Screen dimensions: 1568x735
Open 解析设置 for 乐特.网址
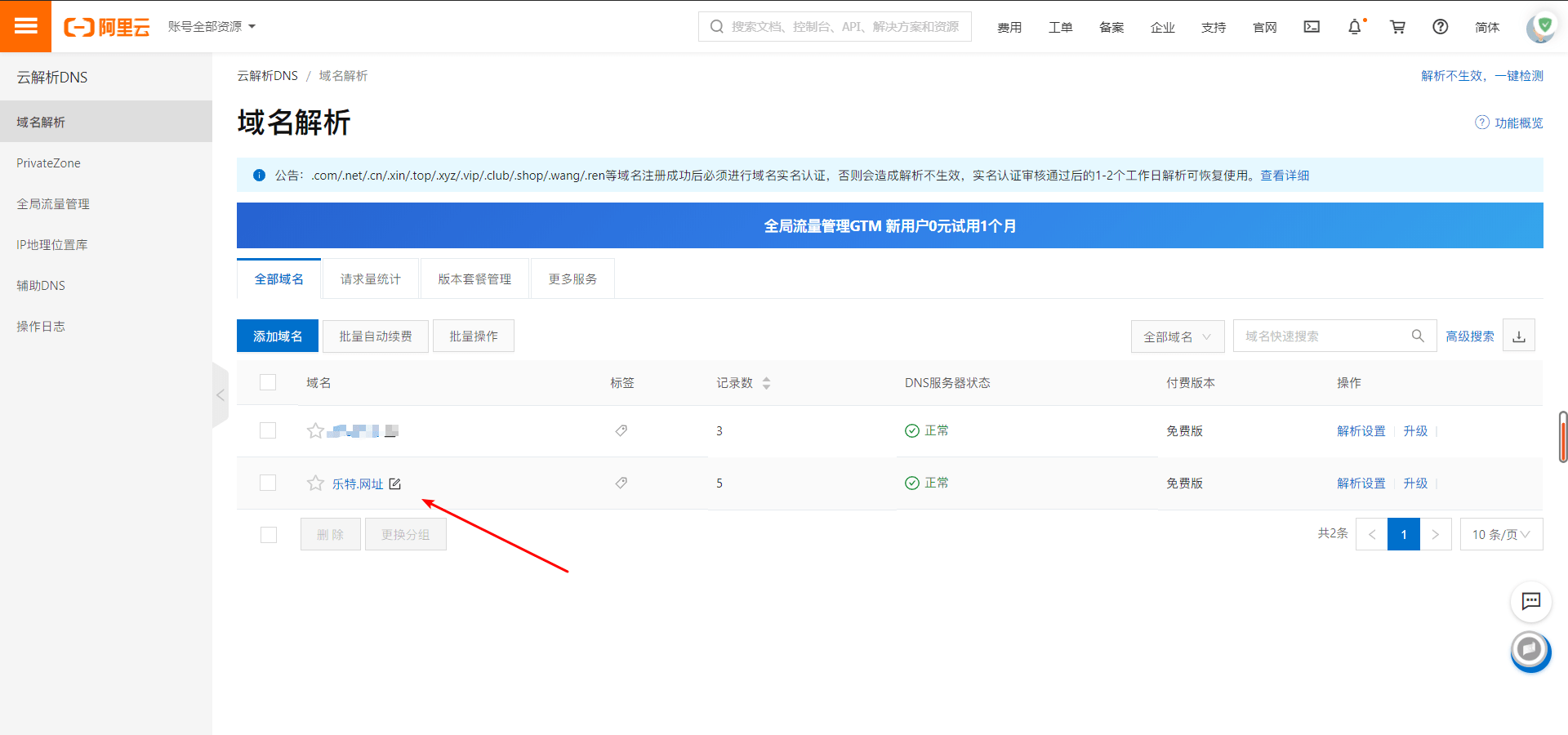[1361, 483]
